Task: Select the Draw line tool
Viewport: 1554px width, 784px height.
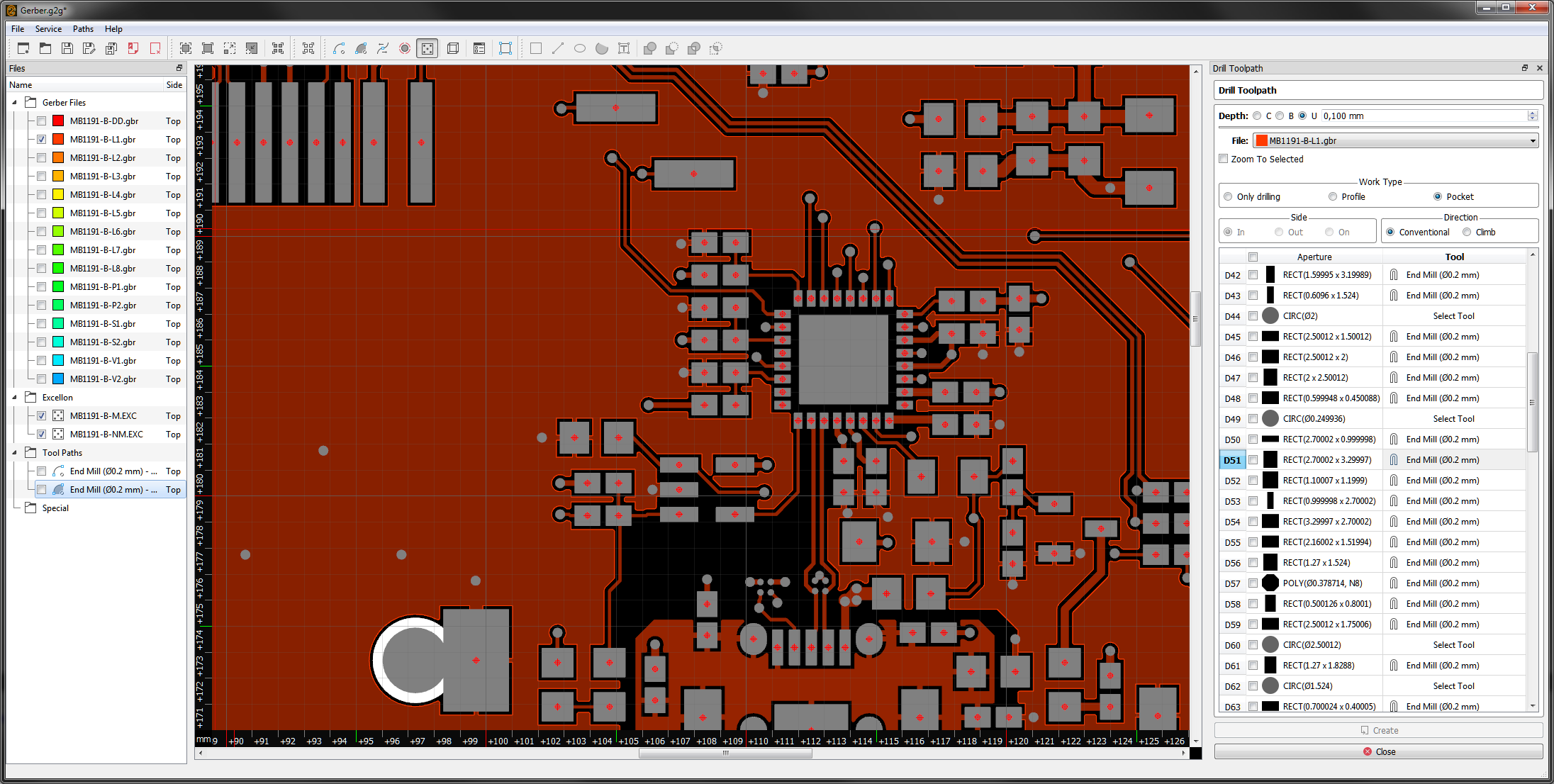Action: (558, 48)
